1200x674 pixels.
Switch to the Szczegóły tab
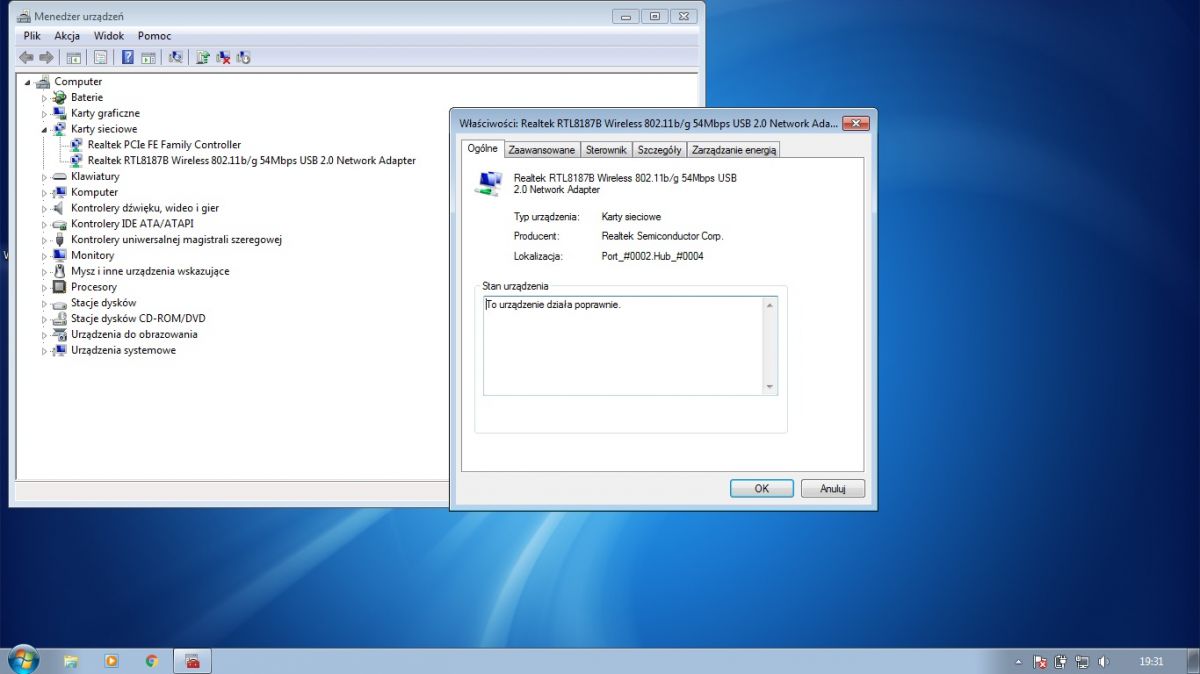[659, 150]
